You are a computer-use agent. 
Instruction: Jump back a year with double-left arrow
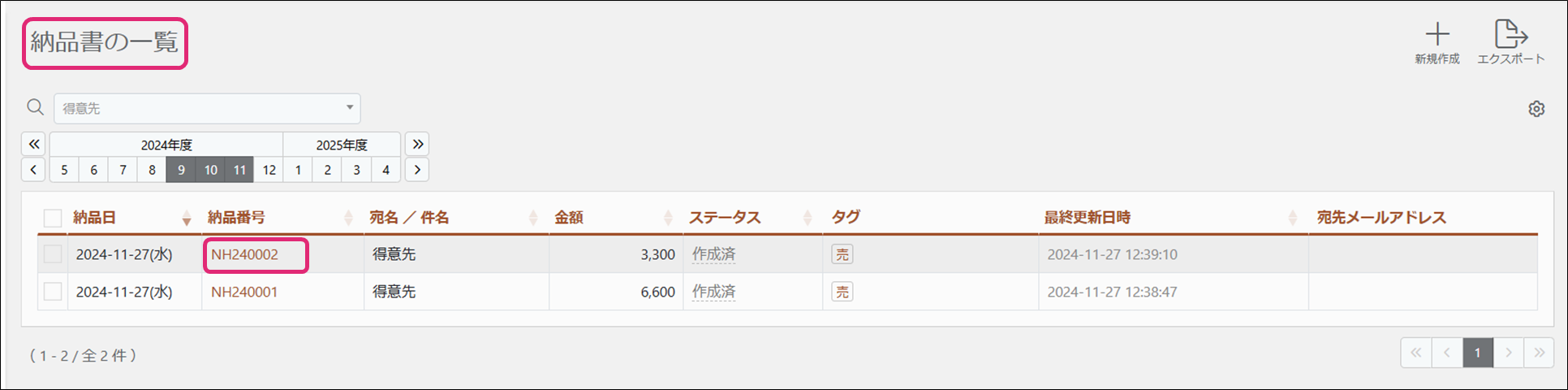[x=33, y=144]
